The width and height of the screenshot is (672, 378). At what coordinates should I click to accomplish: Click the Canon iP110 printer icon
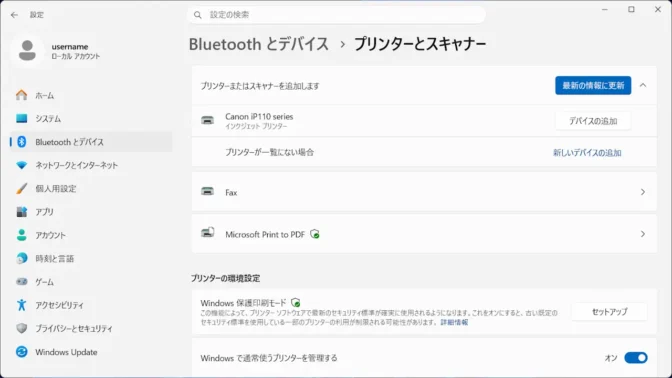[x=207, y=120]
